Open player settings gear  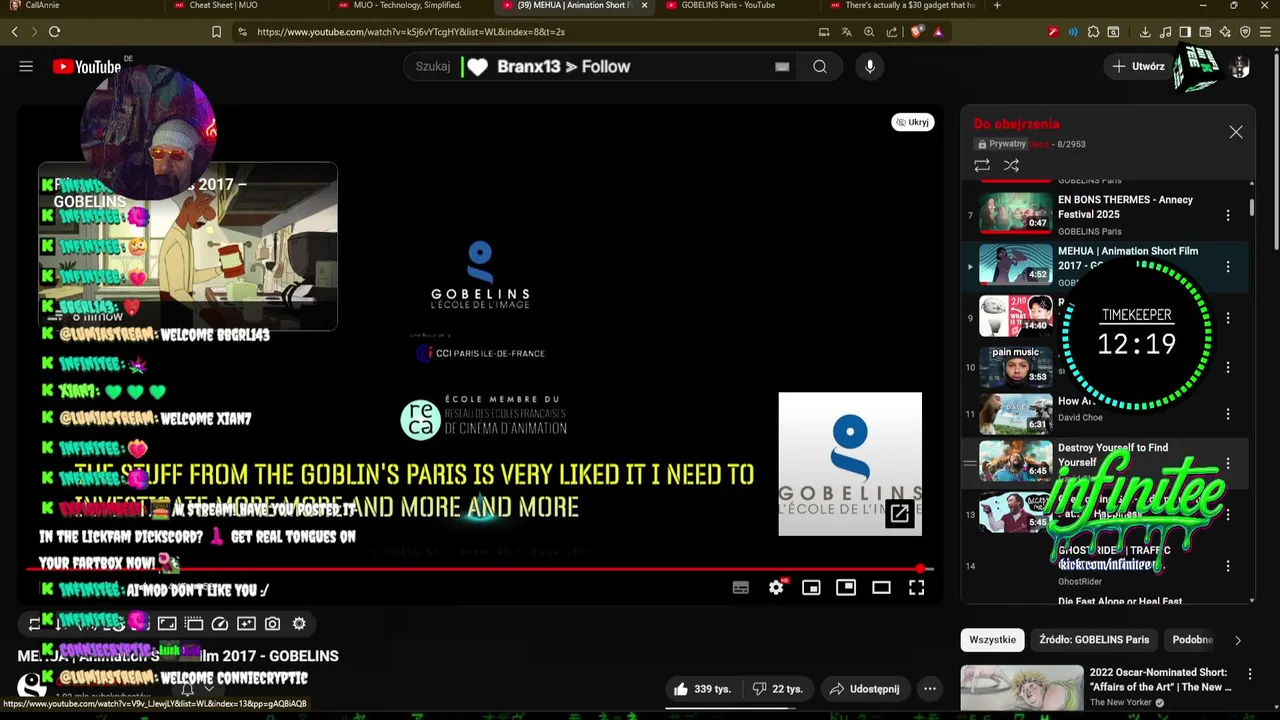point(776,588)
